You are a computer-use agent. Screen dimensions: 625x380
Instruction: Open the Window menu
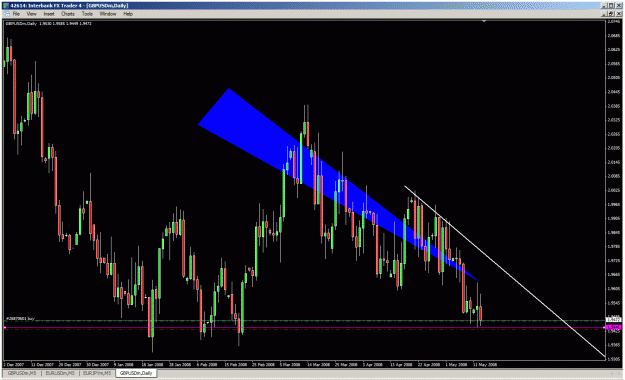pyautogui.click(x=108, y=14)
